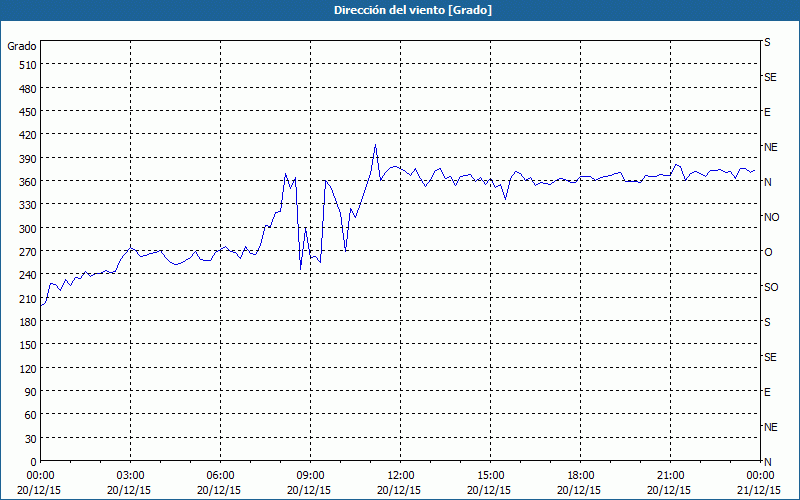
Task: Click the "E" compass label level with 90
Action: click(x=767, y=392)
